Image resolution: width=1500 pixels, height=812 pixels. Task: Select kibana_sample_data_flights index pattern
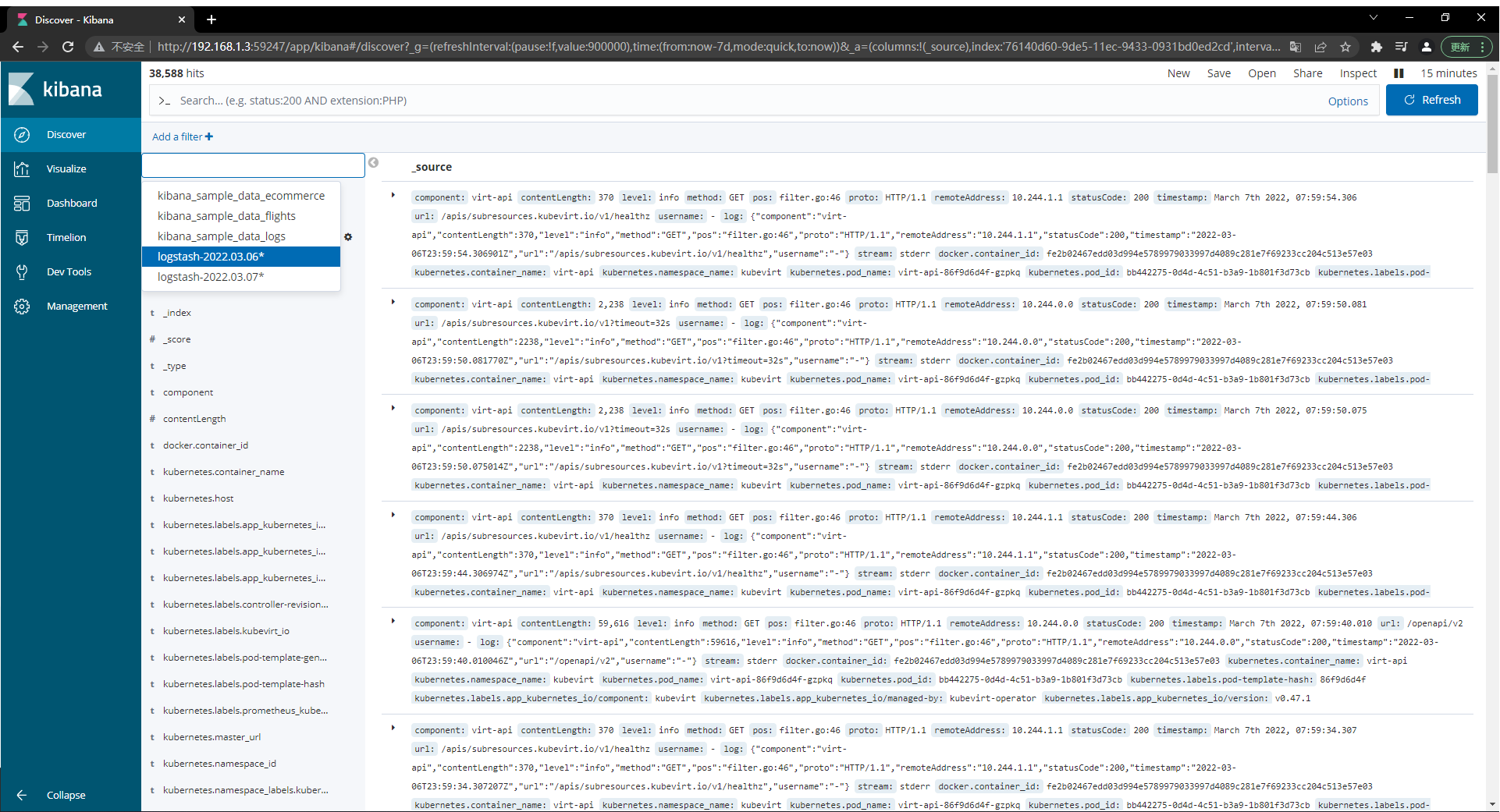pyautogui.click(x=241, y=216)
